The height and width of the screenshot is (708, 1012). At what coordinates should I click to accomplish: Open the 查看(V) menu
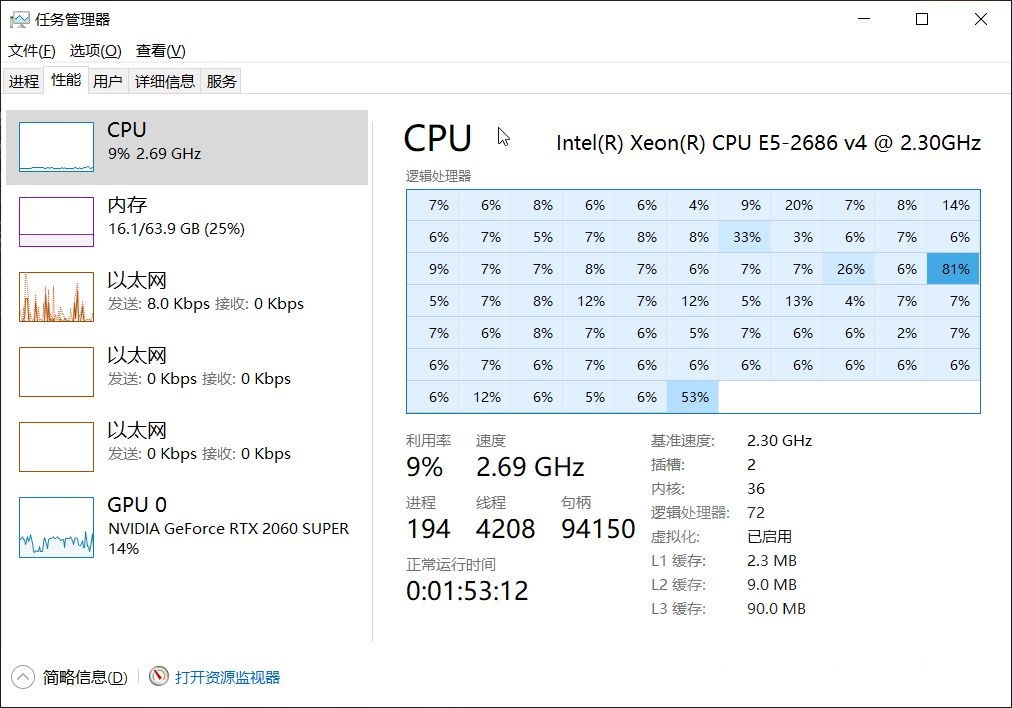(x=161, y=51)
